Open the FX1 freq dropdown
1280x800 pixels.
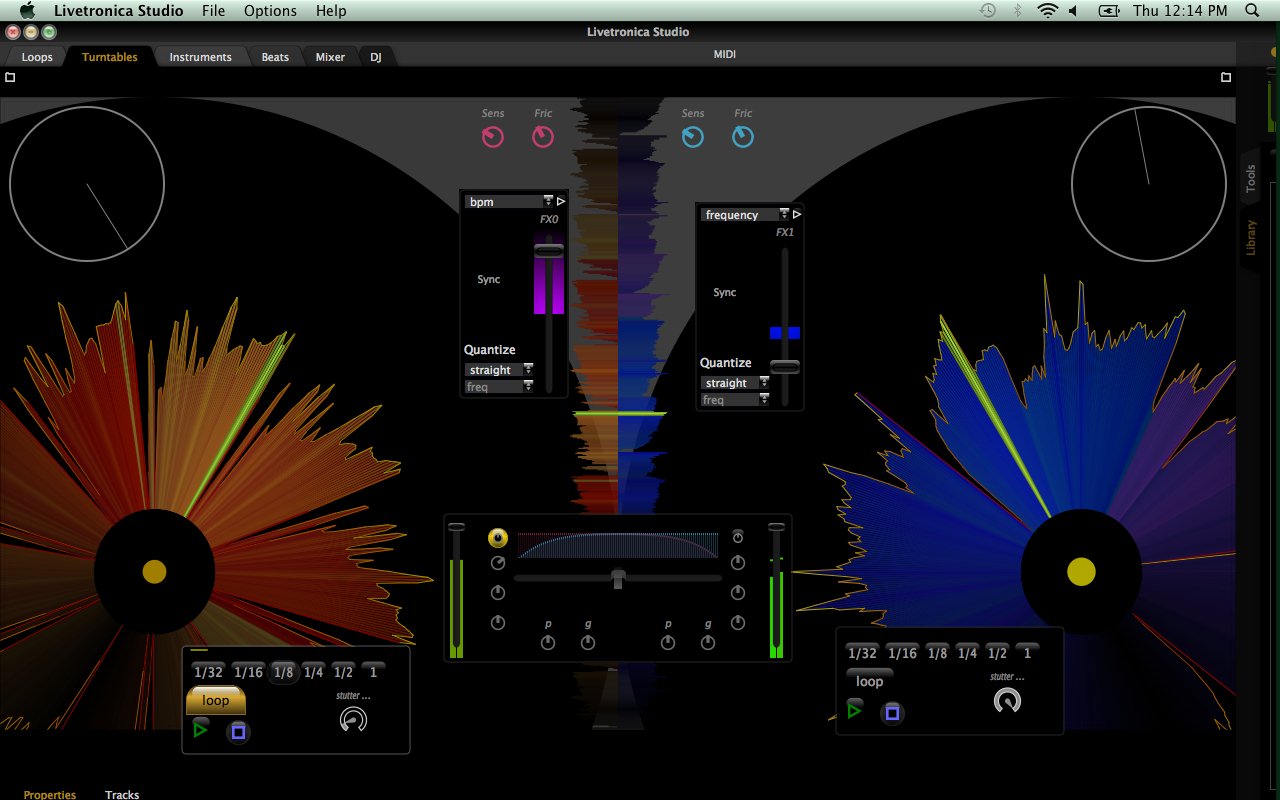click(x=735, y=399)
